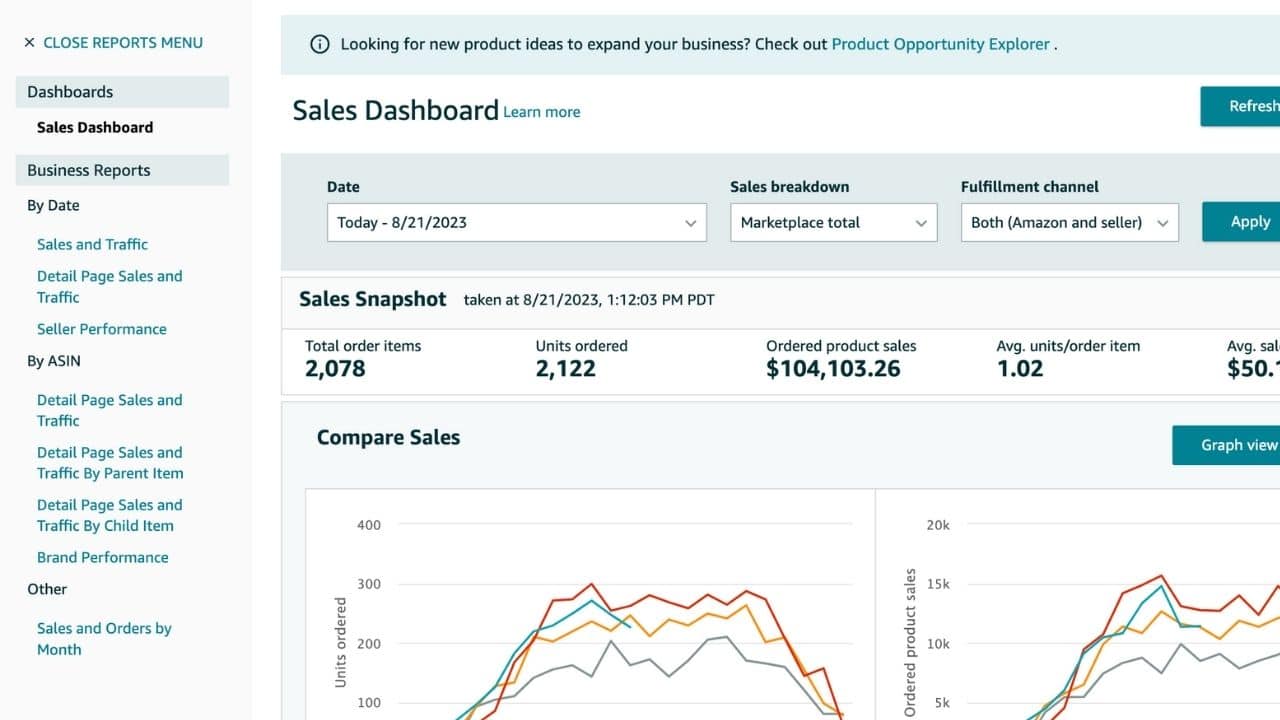Image resolution: width=1280 pixels, height=720 pixels.
Task: Open Detail Page Sales and Traffic By Parent Item
Action: 110,463
